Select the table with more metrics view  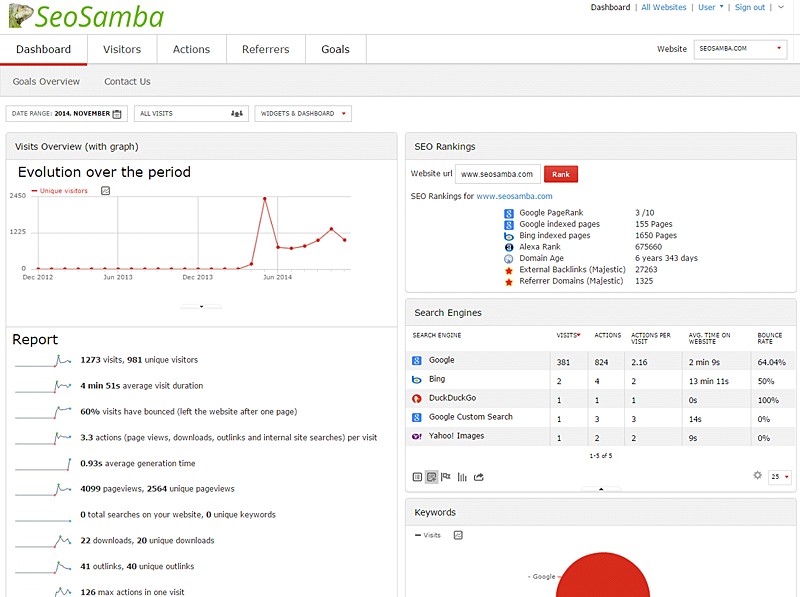click(432, 477)
